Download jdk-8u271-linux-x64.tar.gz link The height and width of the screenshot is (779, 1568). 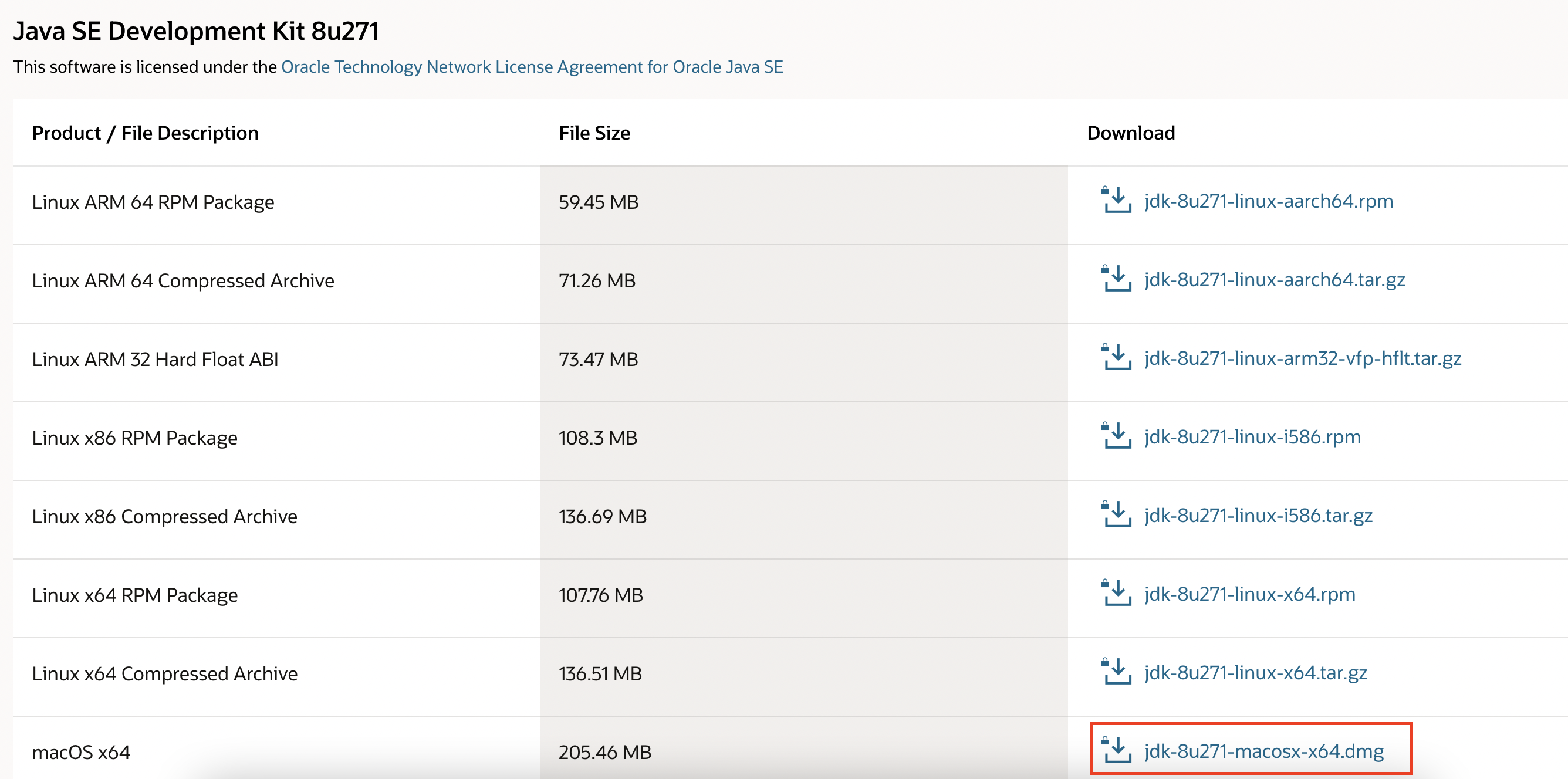coord(1255,672)
